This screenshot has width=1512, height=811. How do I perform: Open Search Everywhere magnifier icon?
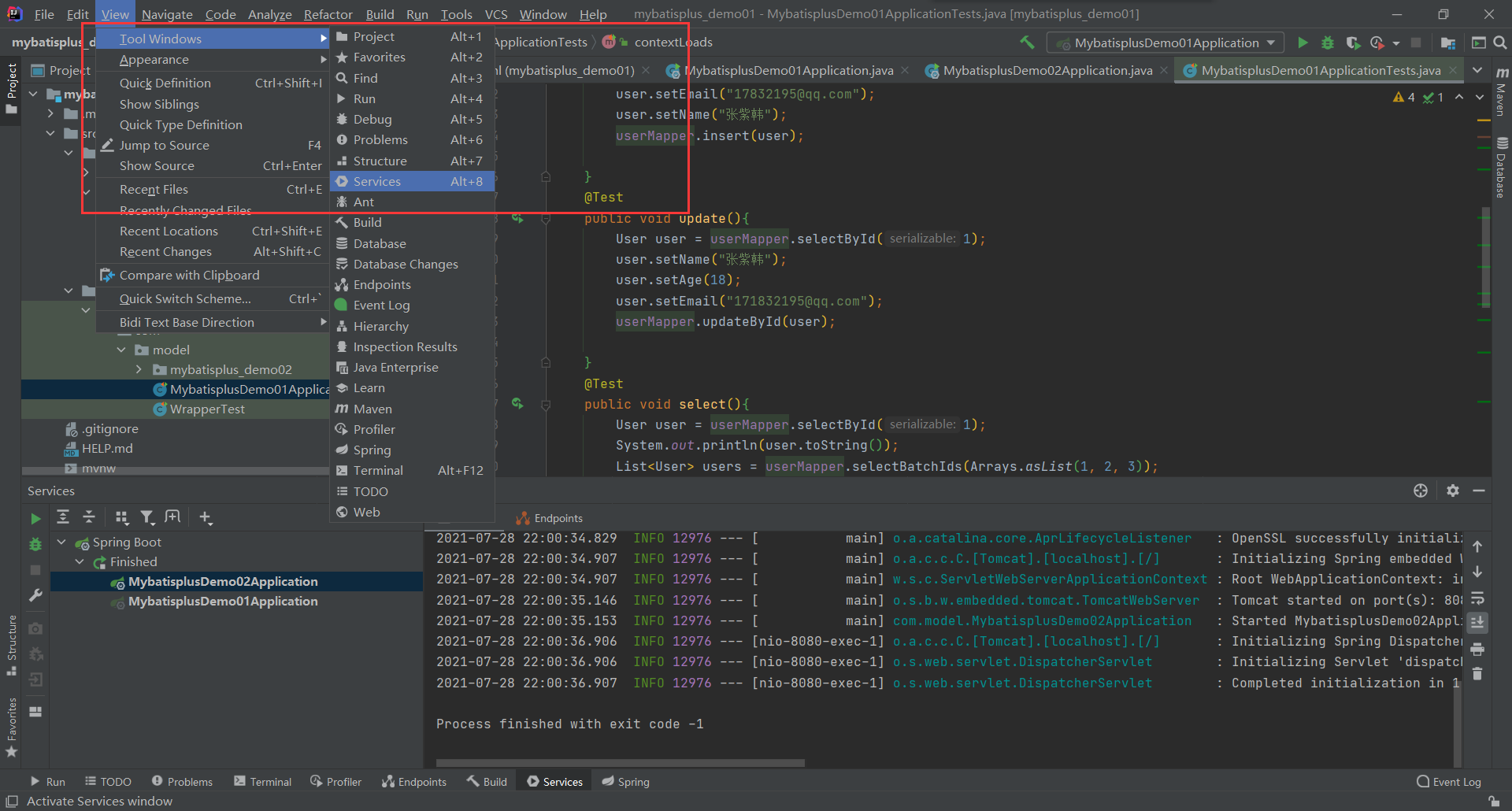[1500, 43]
